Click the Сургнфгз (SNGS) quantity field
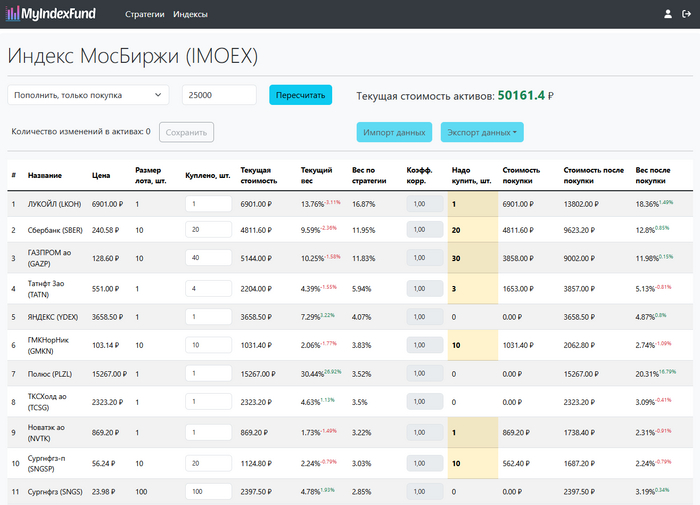700x505 pixels. click(x=208, y=491)
